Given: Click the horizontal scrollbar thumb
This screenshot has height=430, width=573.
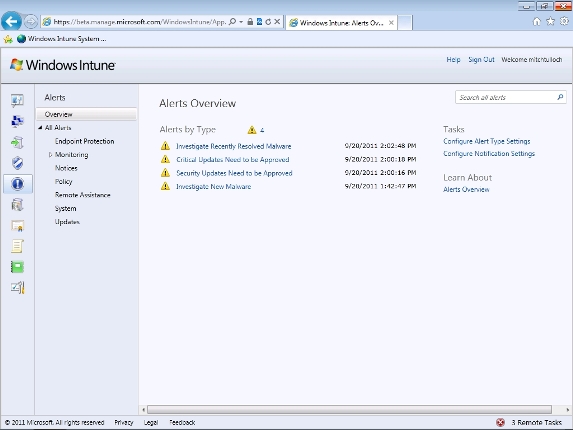Looking at the screenshot, I should (x=349, y=410).
